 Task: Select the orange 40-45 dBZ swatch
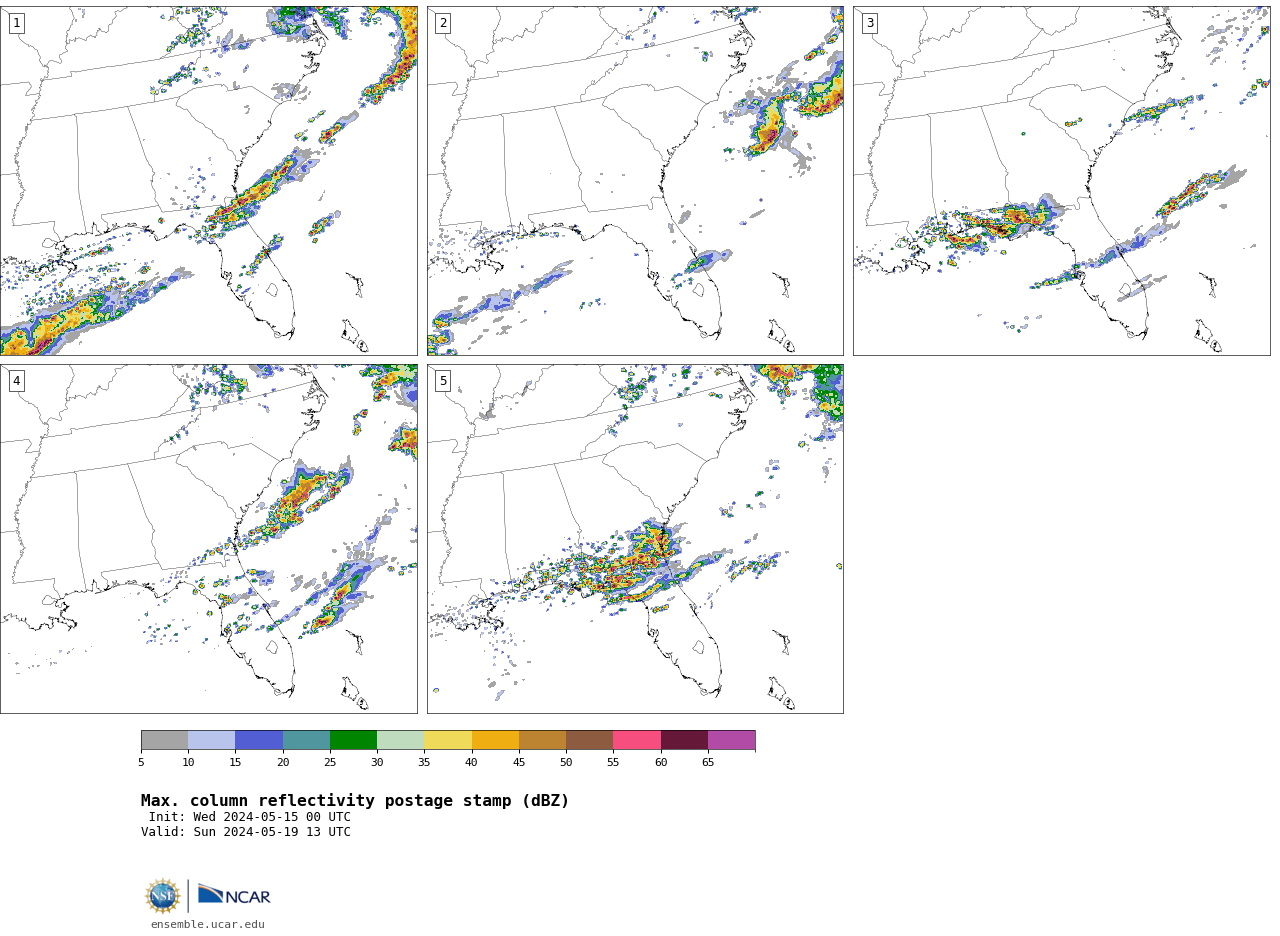[x=495, y=740]
